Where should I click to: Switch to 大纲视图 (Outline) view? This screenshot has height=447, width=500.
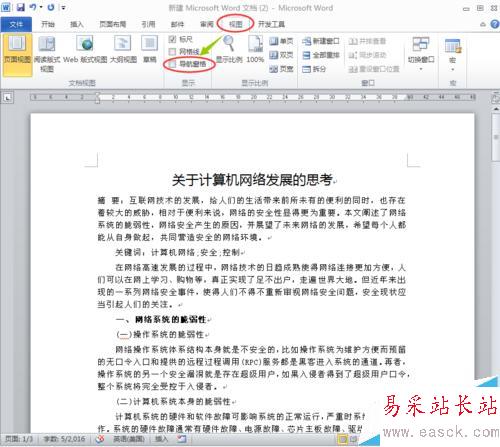[x=123, y=50]
